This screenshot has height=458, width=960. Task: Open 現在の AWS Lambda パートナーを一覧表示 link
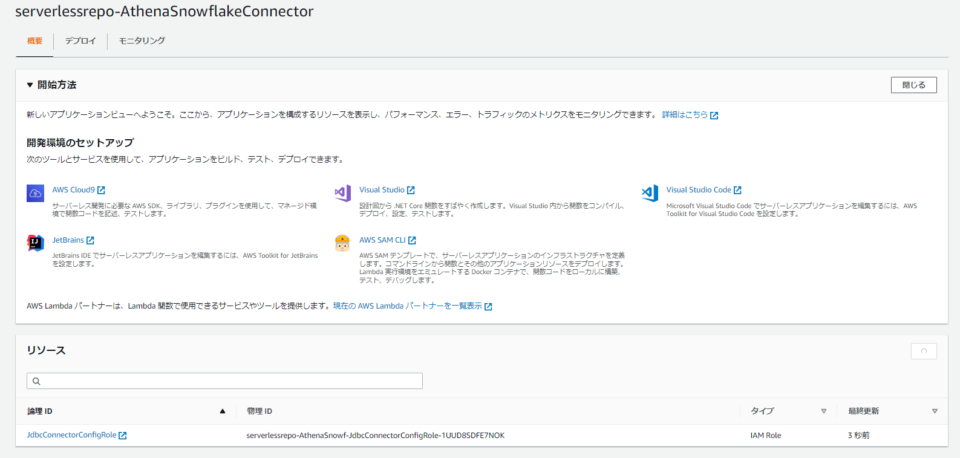point(407,306)
